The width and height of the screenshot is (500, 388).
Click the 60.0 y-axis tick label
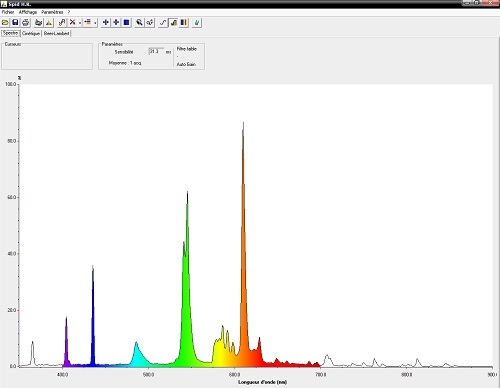coord(12,197)
